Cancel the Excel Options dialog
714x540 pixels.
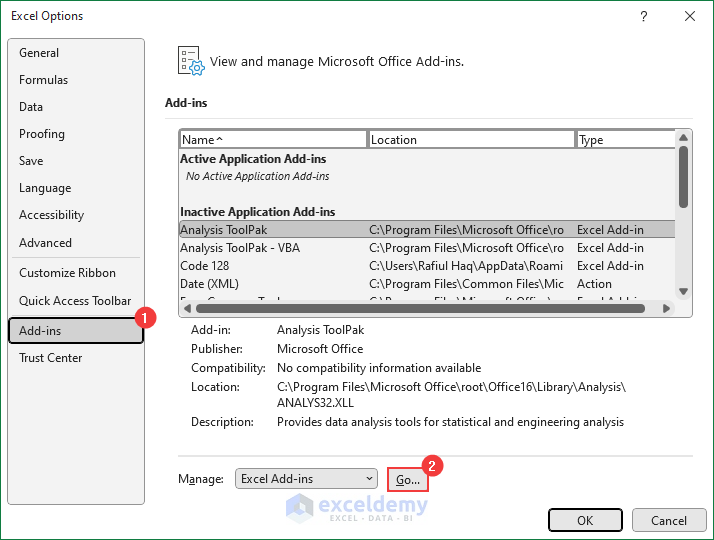click(669, 520)
